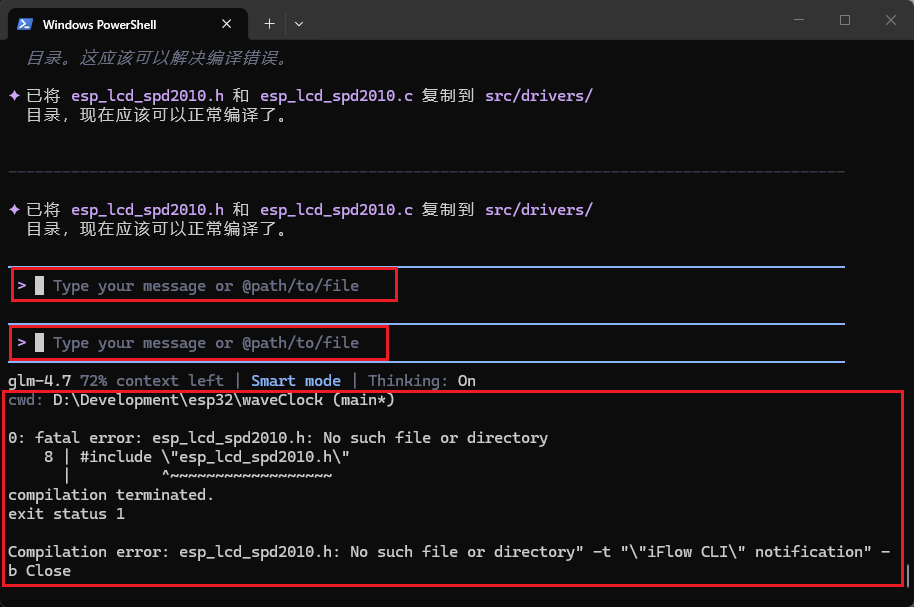Select the Windows PowerShell tab title

[x=99, y=24]
